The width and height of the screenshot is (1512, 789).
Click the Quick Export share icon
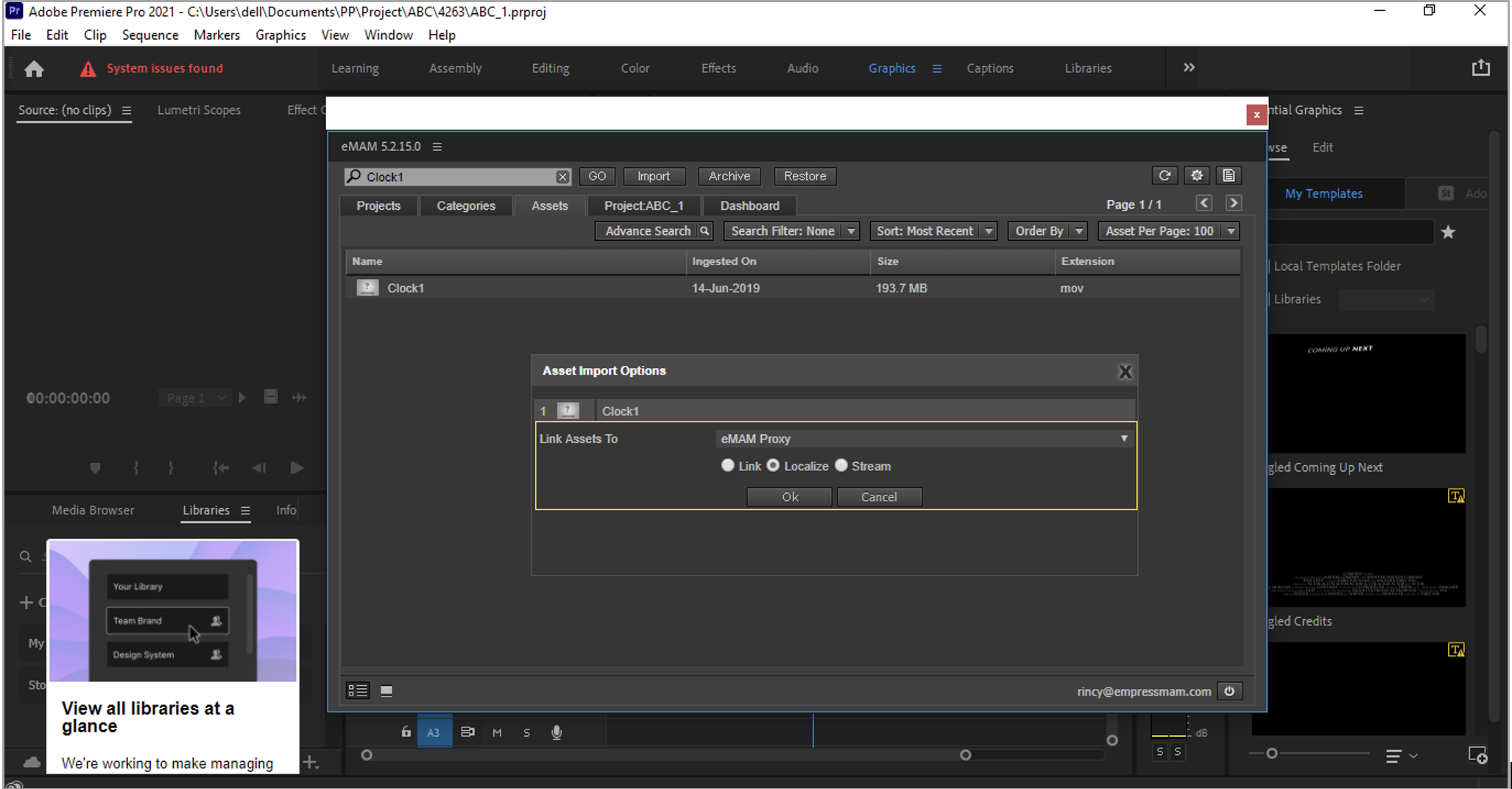[x=1480, y=68]
